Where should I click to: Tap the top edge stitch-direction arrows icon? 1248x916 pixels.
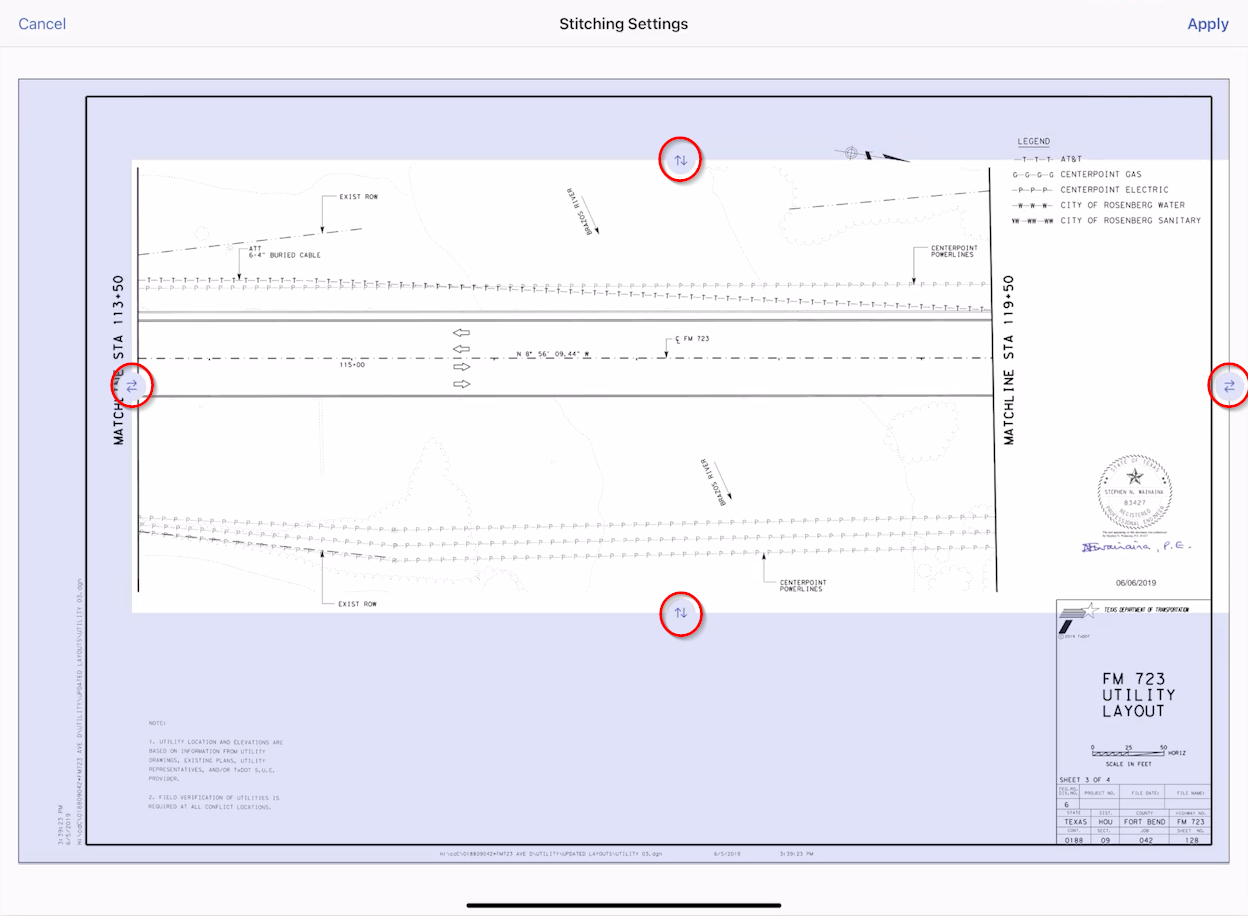pos(680,159)
